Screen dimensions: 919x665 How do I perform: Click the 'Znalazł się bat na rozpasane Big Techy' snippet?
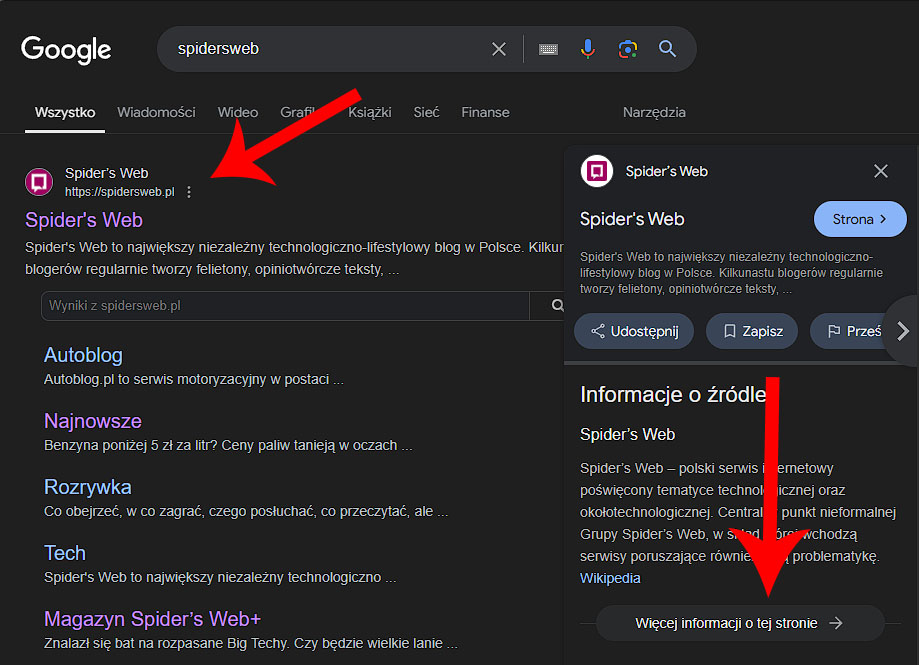pos(251,644)
